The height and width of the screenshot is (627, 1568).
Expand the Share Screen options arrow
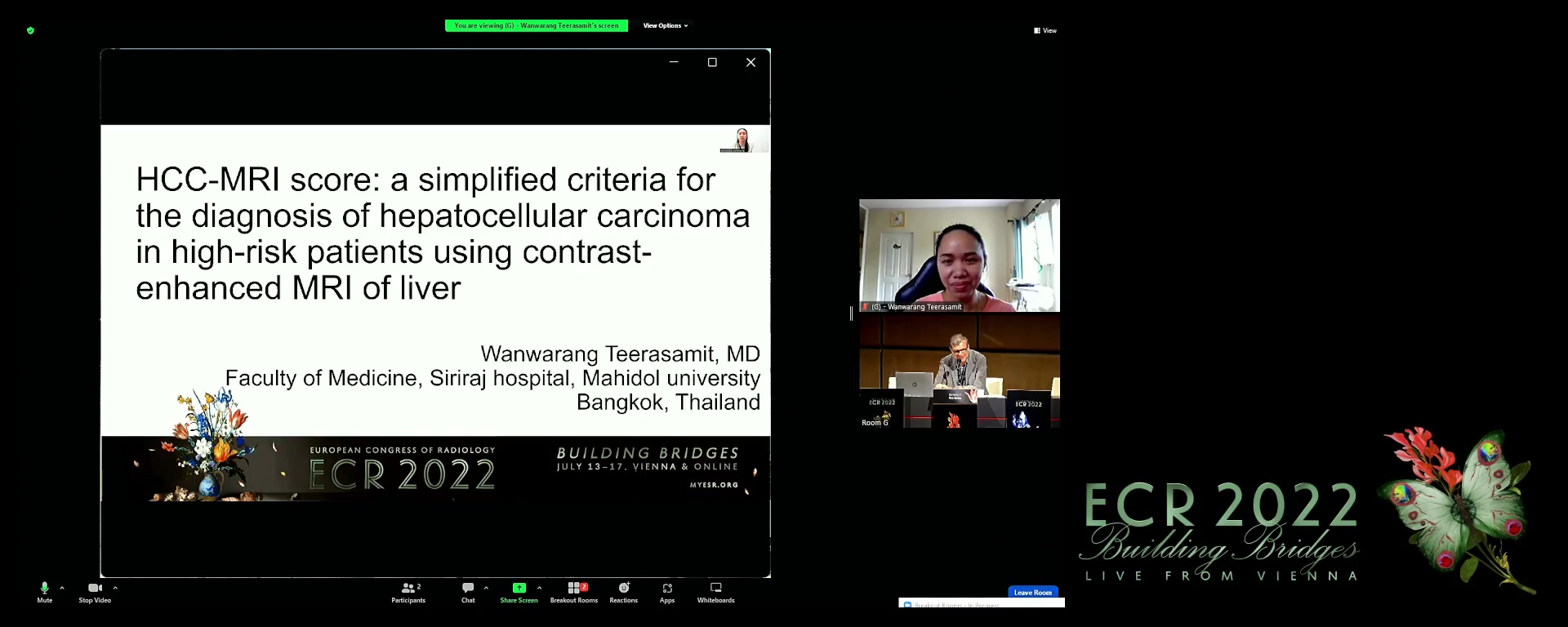pyautogui.click(x=539, y=588)
